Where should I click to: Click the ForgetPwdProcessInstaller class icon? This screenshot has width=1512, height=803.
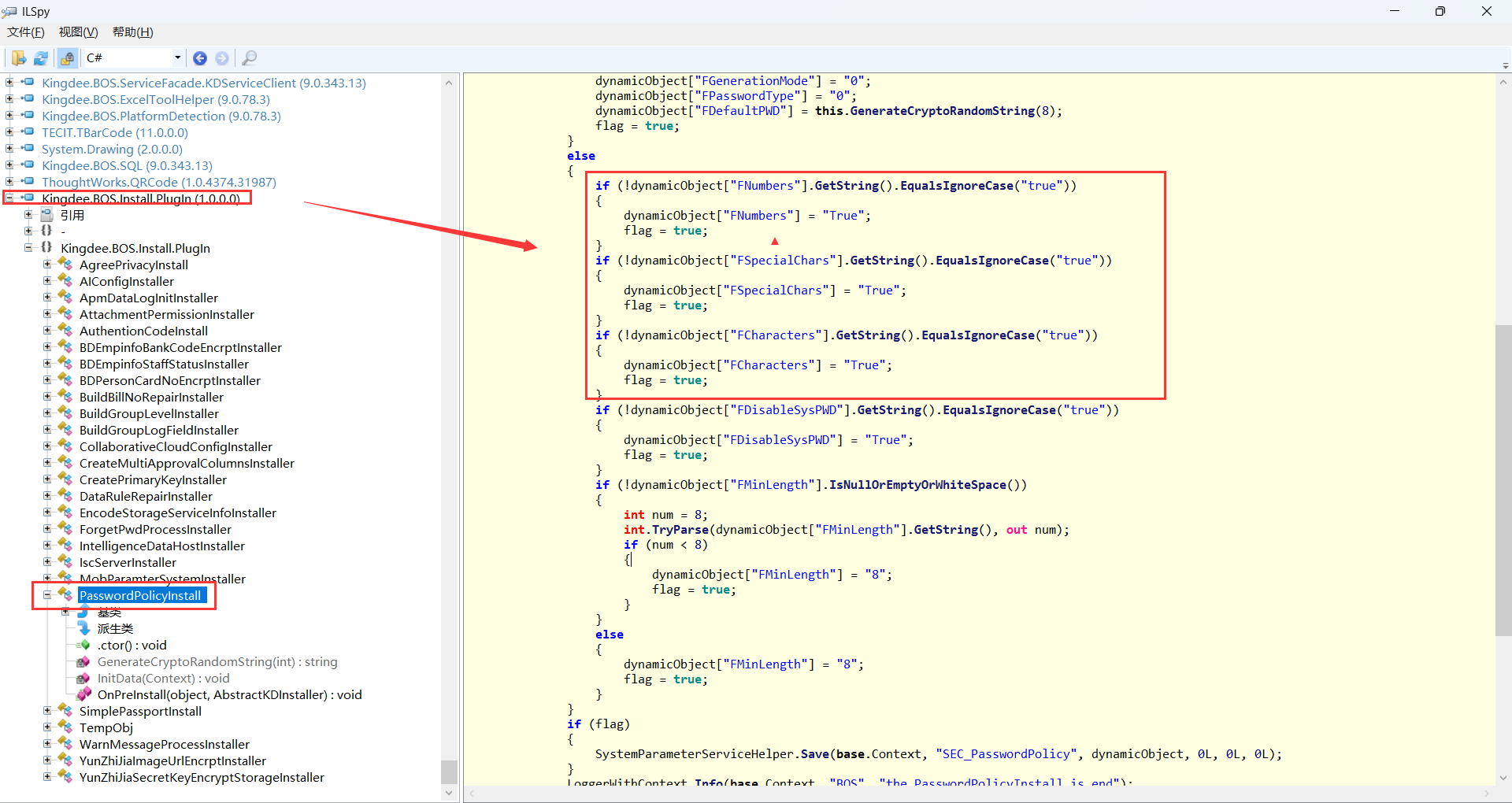(x=65, y=529)
